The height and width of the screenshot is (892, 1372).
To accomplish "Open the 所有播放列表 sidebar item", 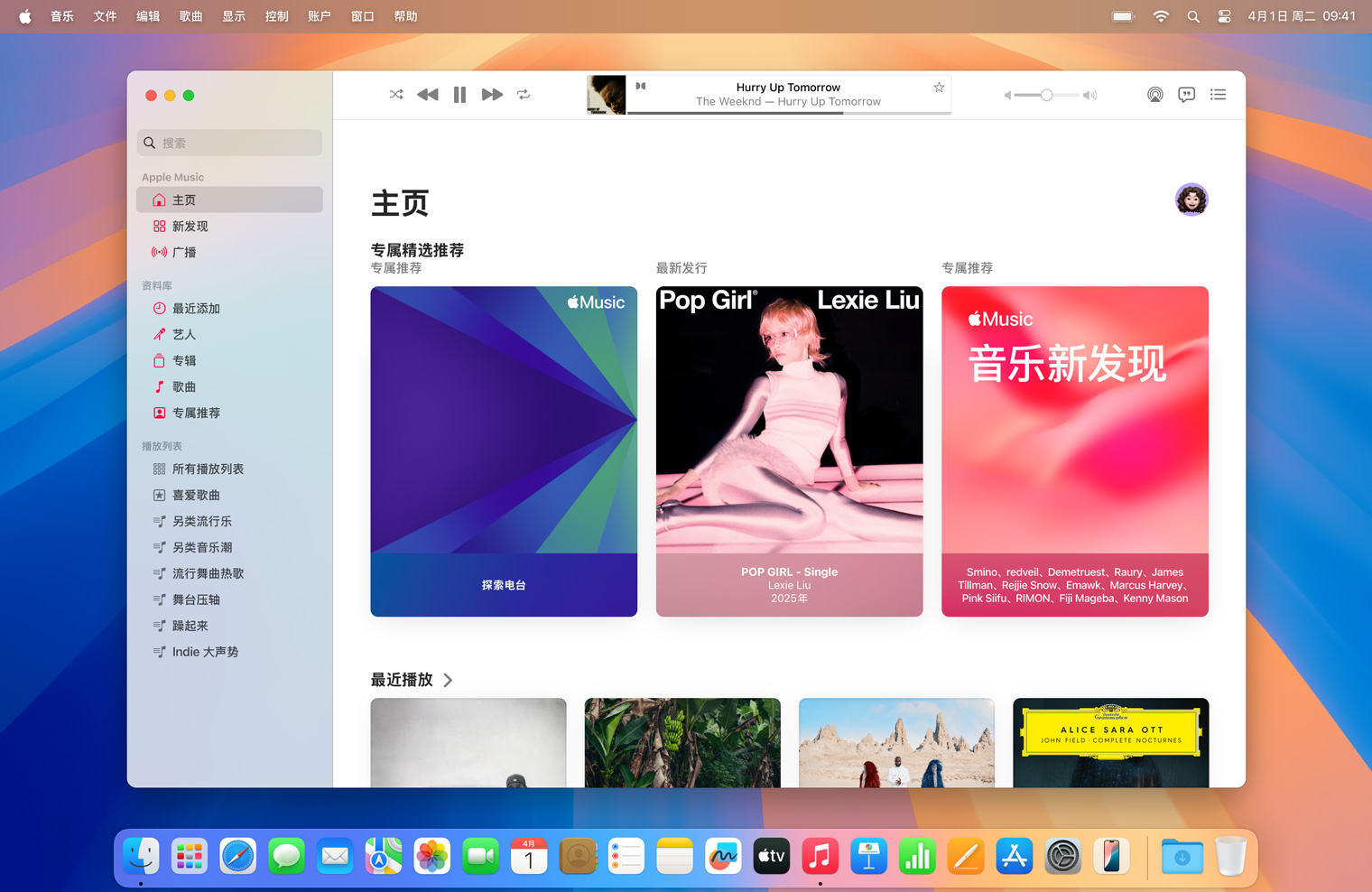I will pos(208,469).
